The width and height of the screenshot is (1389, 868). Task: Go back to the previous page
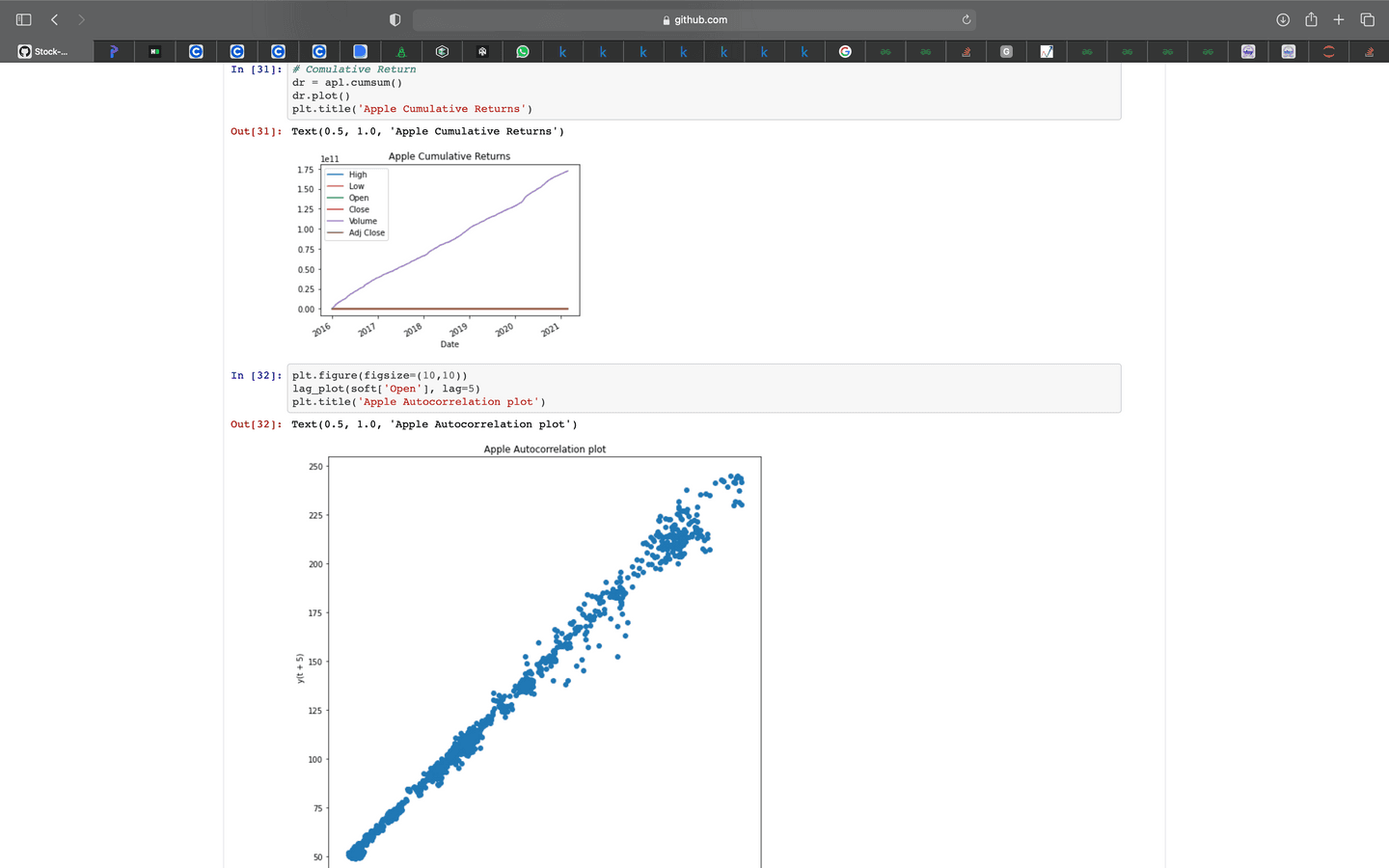55,19
